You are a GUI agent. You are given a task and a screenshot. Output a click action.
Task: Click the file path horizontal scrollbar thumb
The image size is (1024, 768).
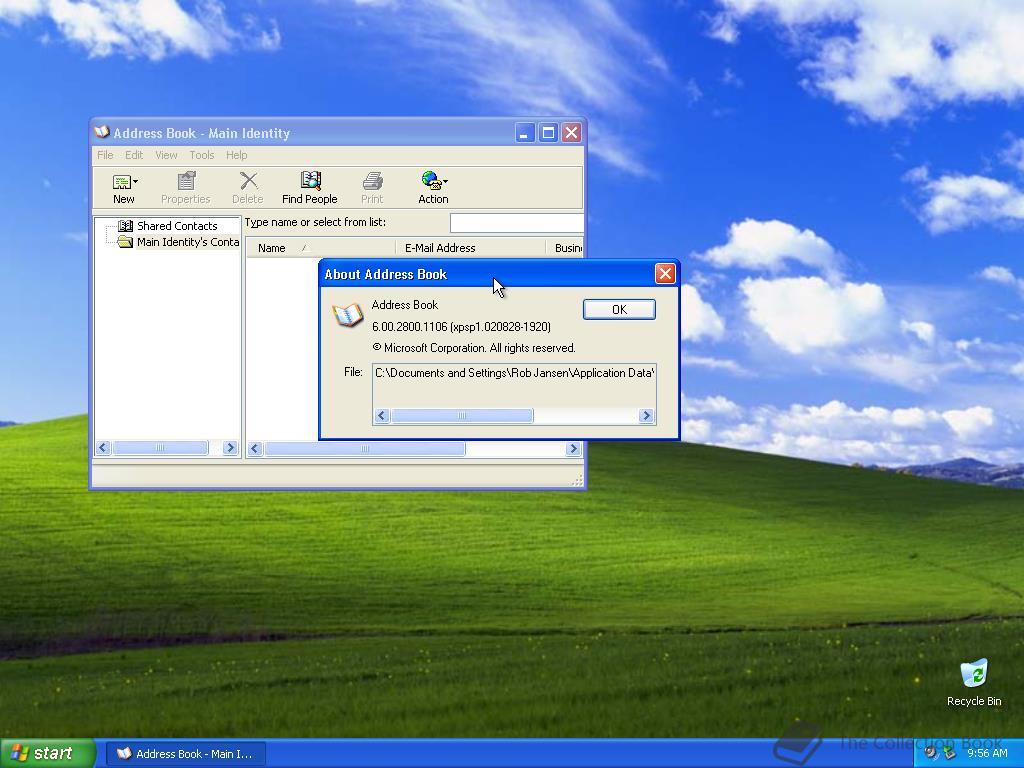coord(462,416)
